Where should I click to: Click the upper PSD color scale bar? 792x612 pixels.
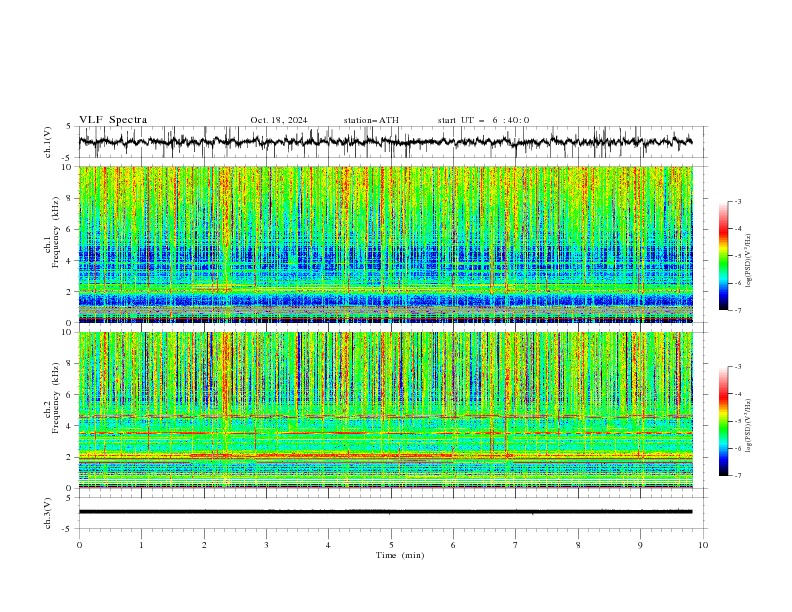pyautogui.click(x=723, y=256)
